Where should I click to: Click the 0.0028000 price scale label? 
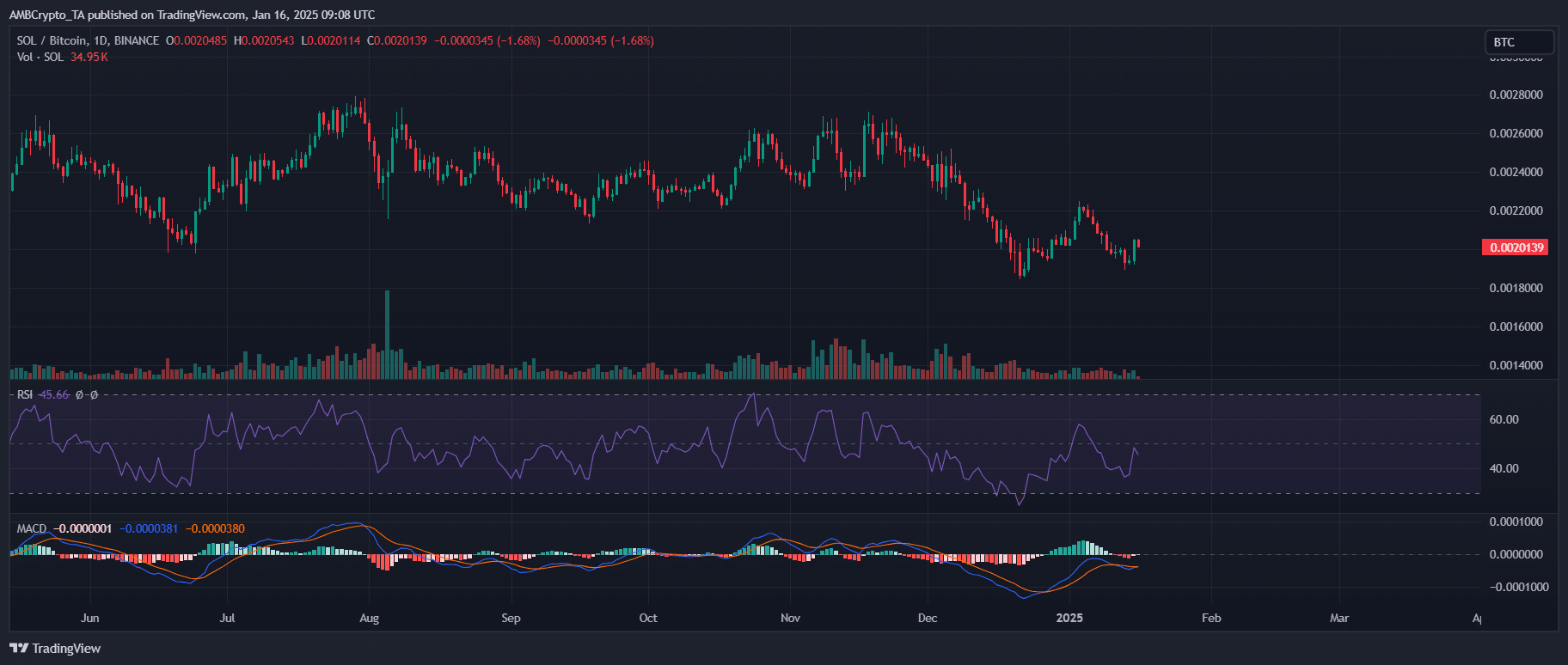[x=1516, y=95]
